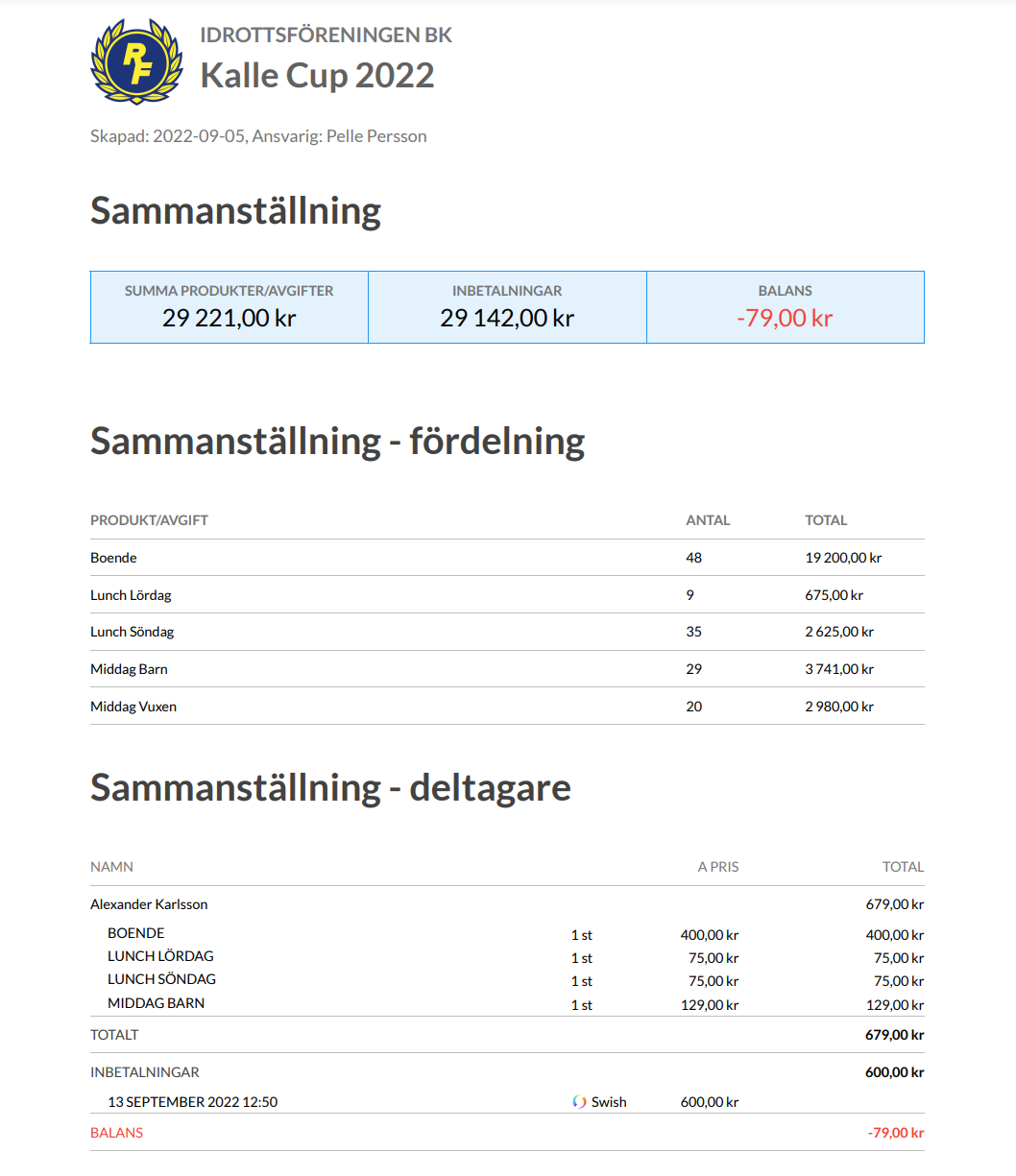Click the Idrottsföreningen BK organization name
Screen dimensions: 1016x1176
click(x=326, y=36)
